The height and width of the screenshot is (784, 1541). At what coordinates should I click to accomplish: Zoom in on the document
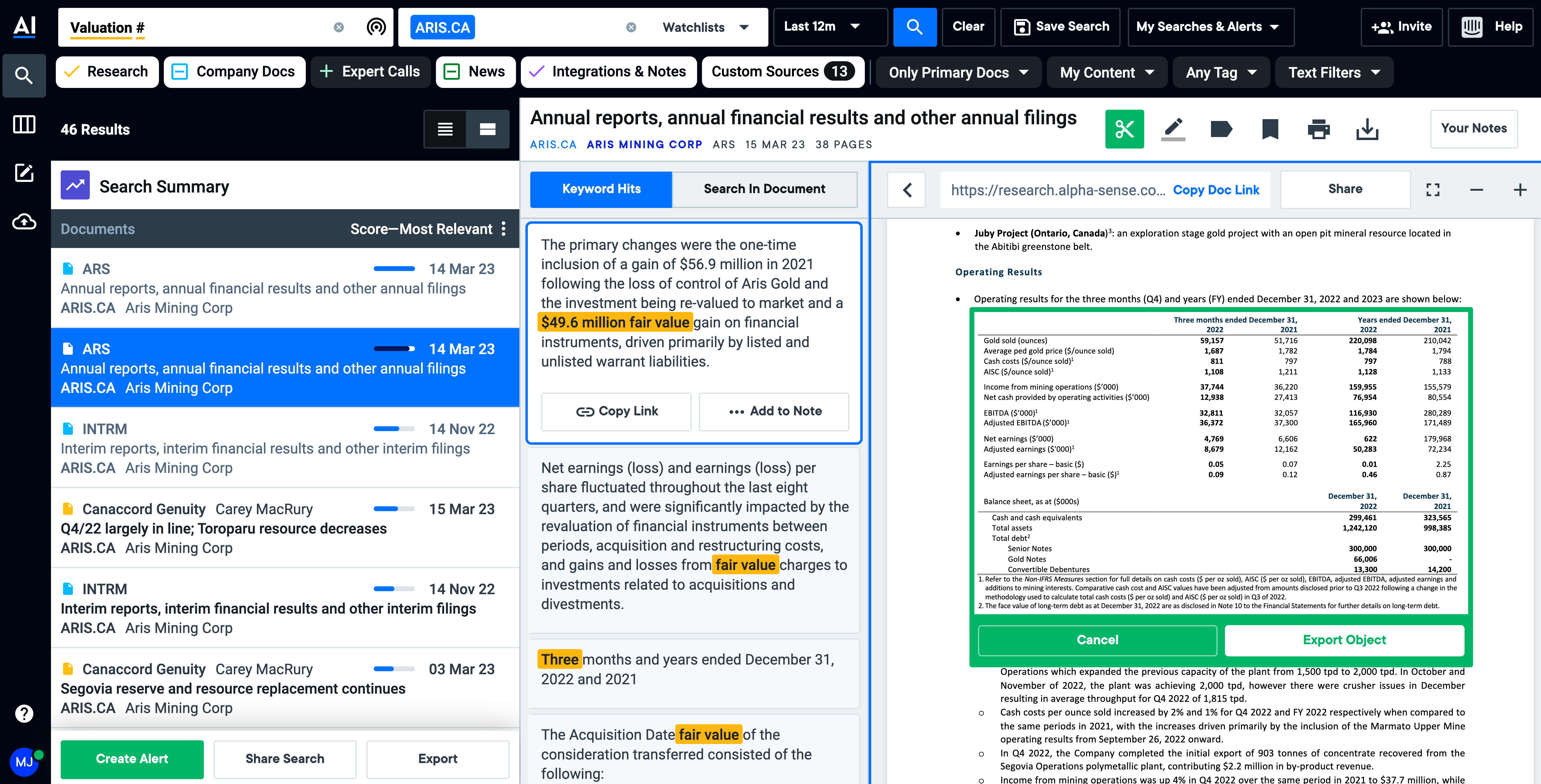1520,190
